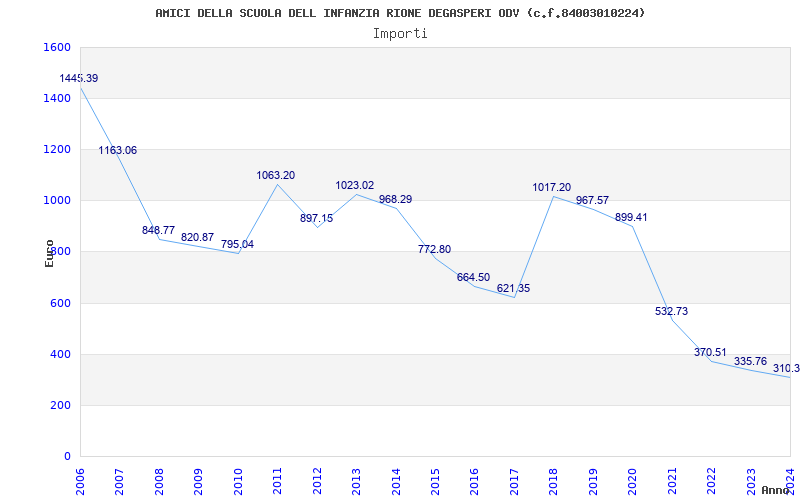This screenshot has height=500, width=800.
Task: Click the y-axis value 200
Action: (61, 406)
